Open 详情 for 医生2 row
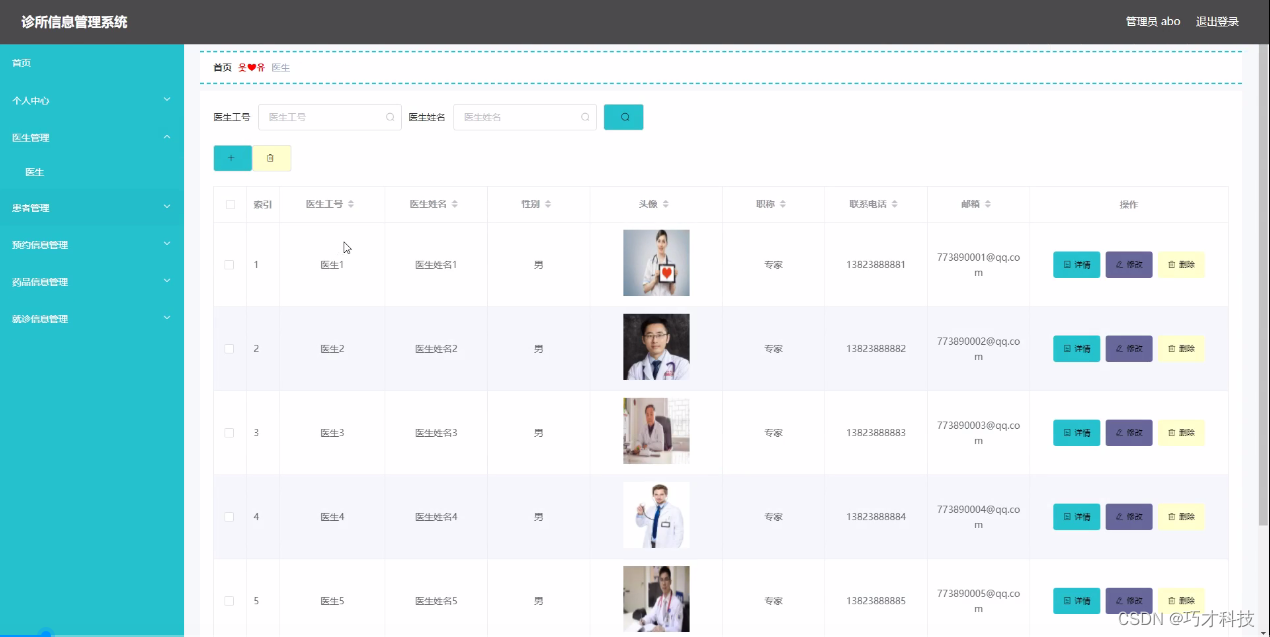The height and width of the screenshot is (637, 1270). coord(1076,349)
